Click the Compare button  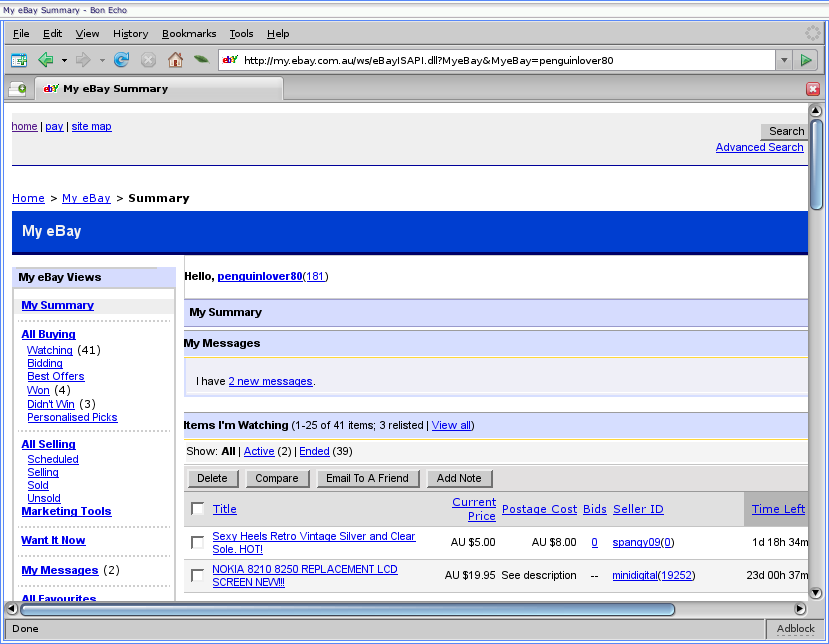click(277, 478)
